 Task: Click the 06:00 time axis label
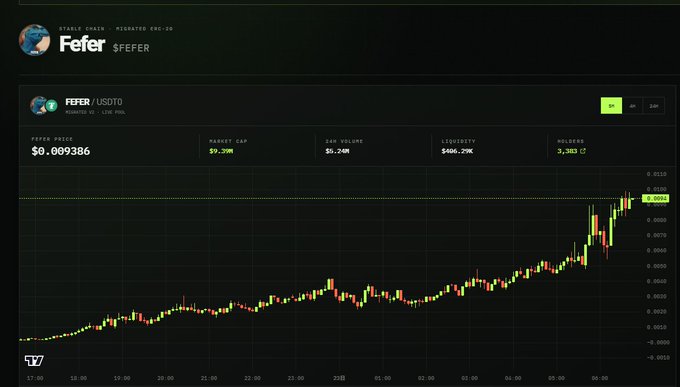600,378
